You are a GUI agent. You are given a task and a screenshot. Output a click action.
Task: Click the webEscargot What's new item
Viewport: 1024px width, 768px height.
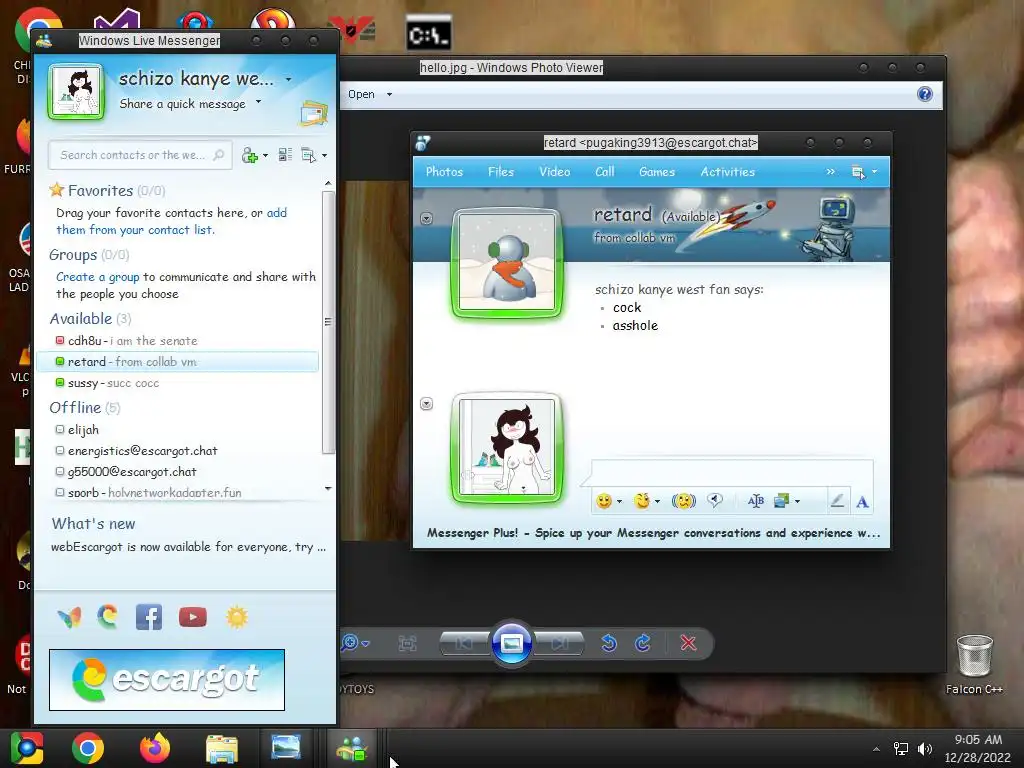[188, 547]
